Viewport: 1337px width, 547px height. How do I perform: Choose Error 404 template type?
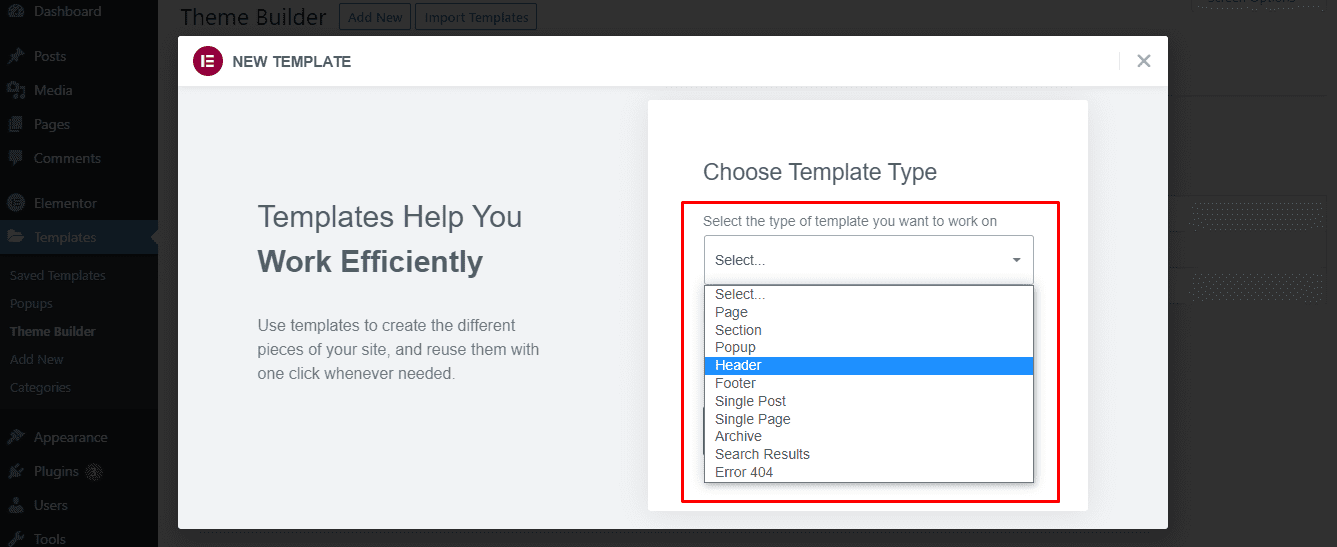click(x=868, y=472)
